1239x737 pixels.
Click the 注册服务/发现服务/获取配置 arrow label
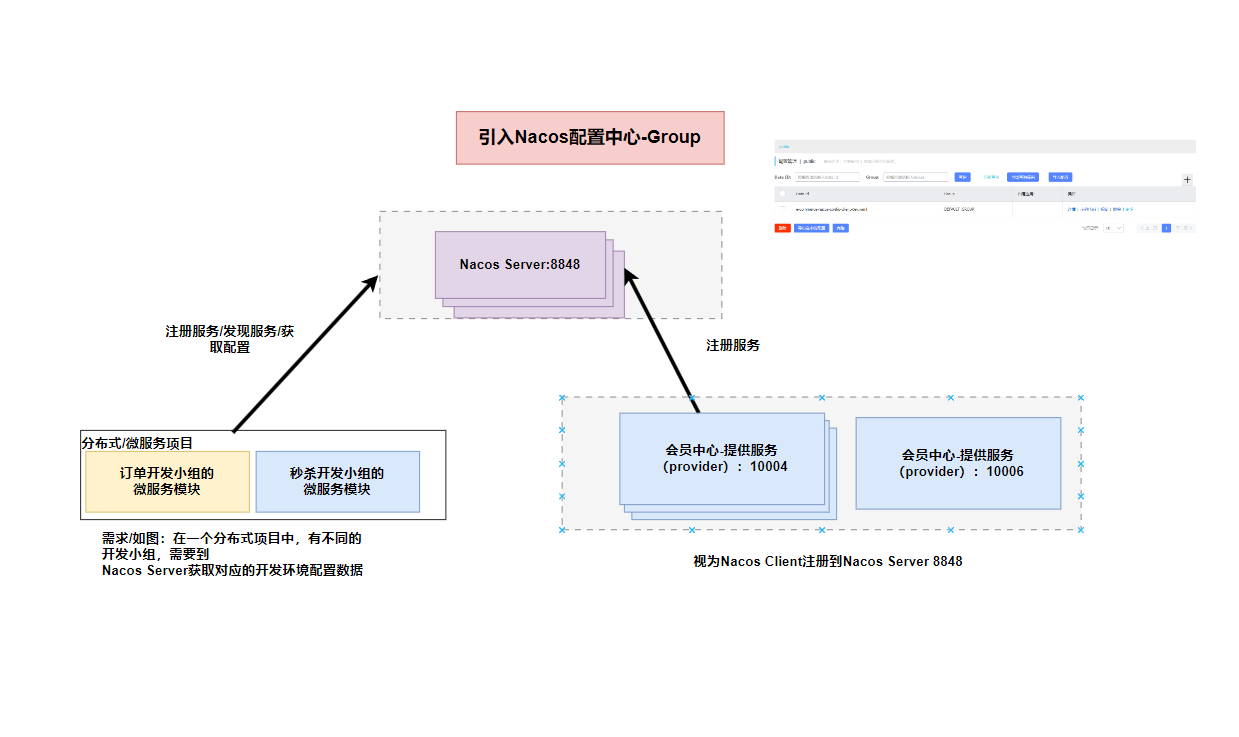click(x=229, y=339)
